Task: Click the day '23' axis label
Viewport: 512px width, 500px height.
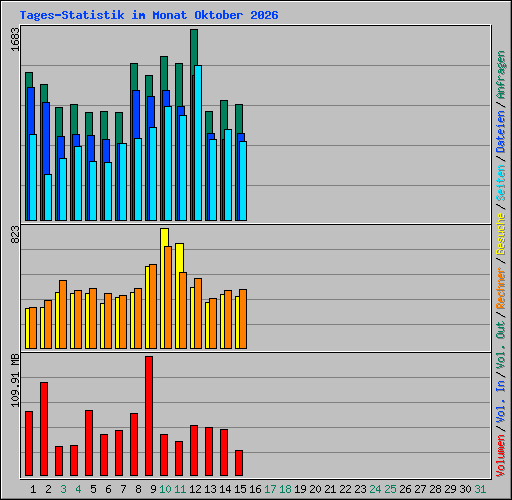Action: point(361,489)
